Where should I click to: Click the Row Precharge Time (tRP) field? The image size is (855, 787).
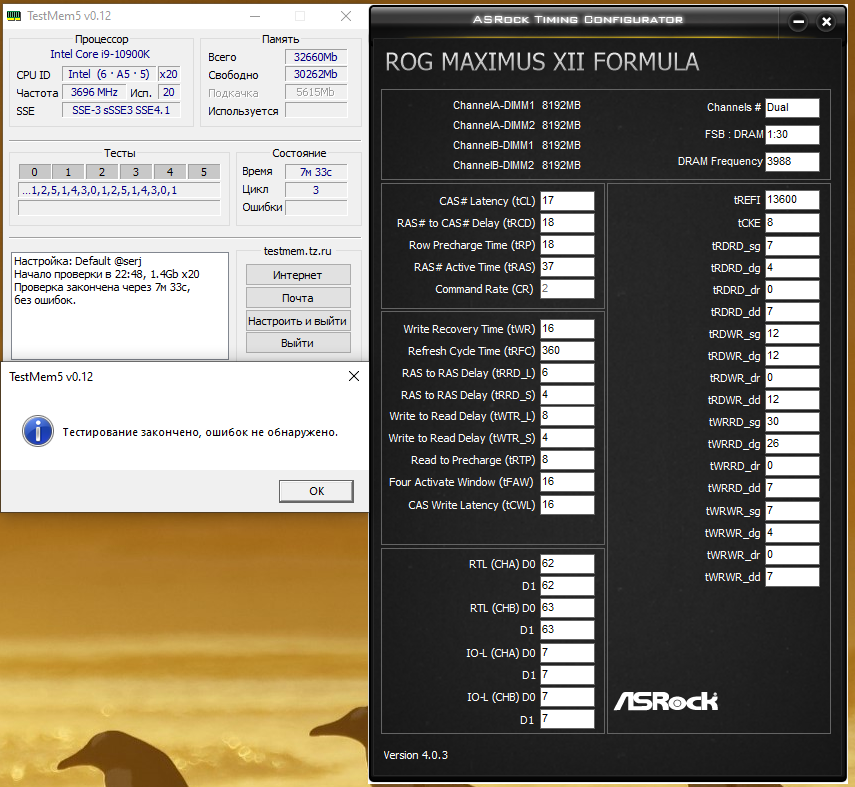[x=567, y=245]
